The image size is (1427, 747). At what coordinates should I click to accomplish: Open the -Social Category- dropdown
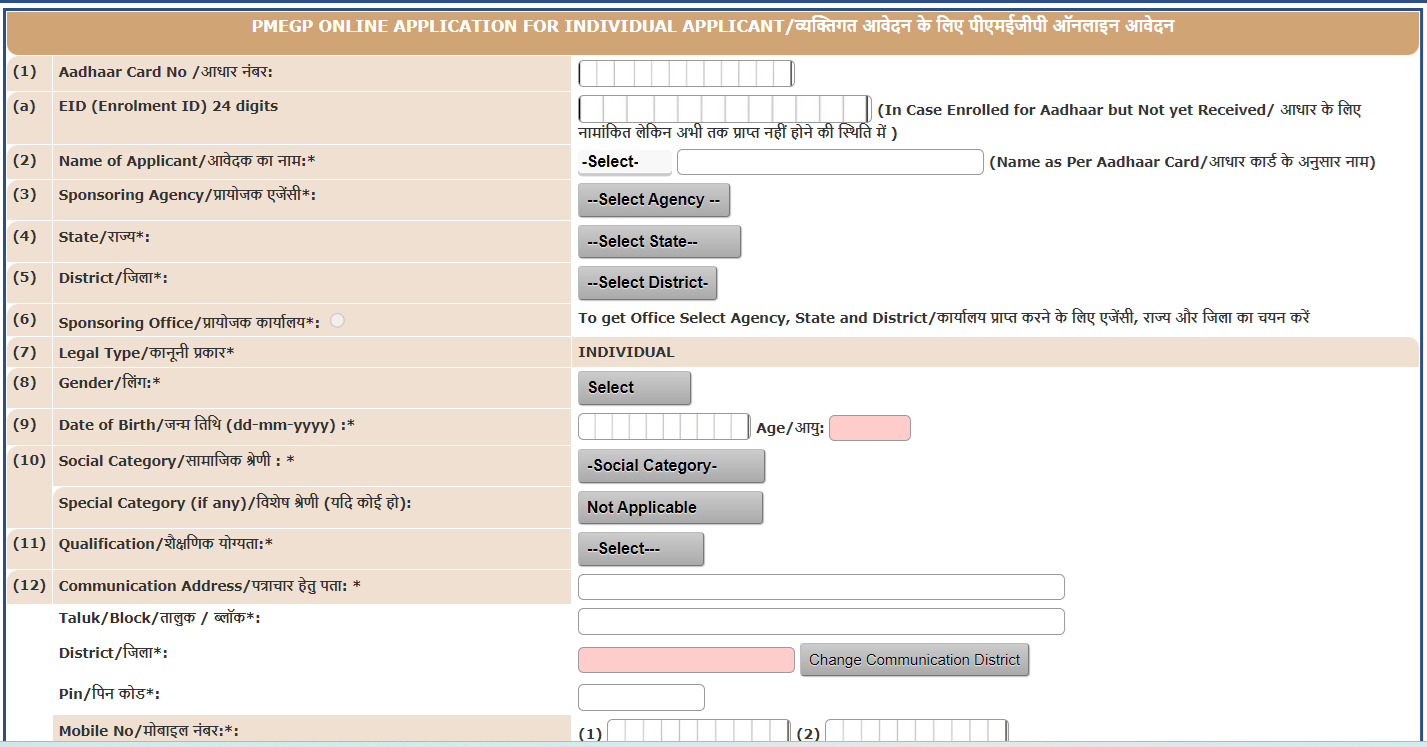tap(672, 466)
